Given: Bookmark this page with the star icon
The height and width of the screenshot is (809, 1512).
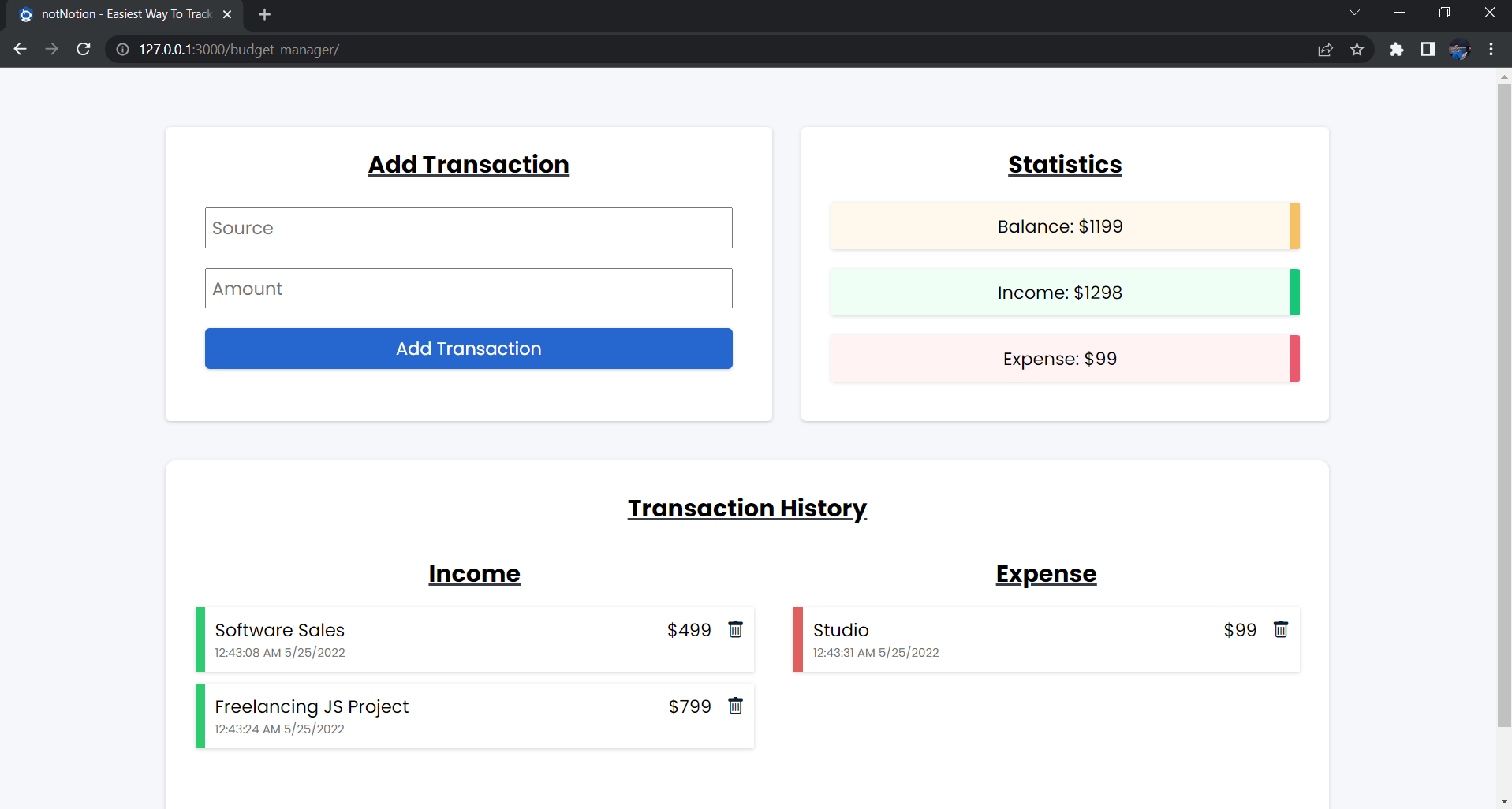Looking at the screenshot, I should click(x=1357, y=50).
